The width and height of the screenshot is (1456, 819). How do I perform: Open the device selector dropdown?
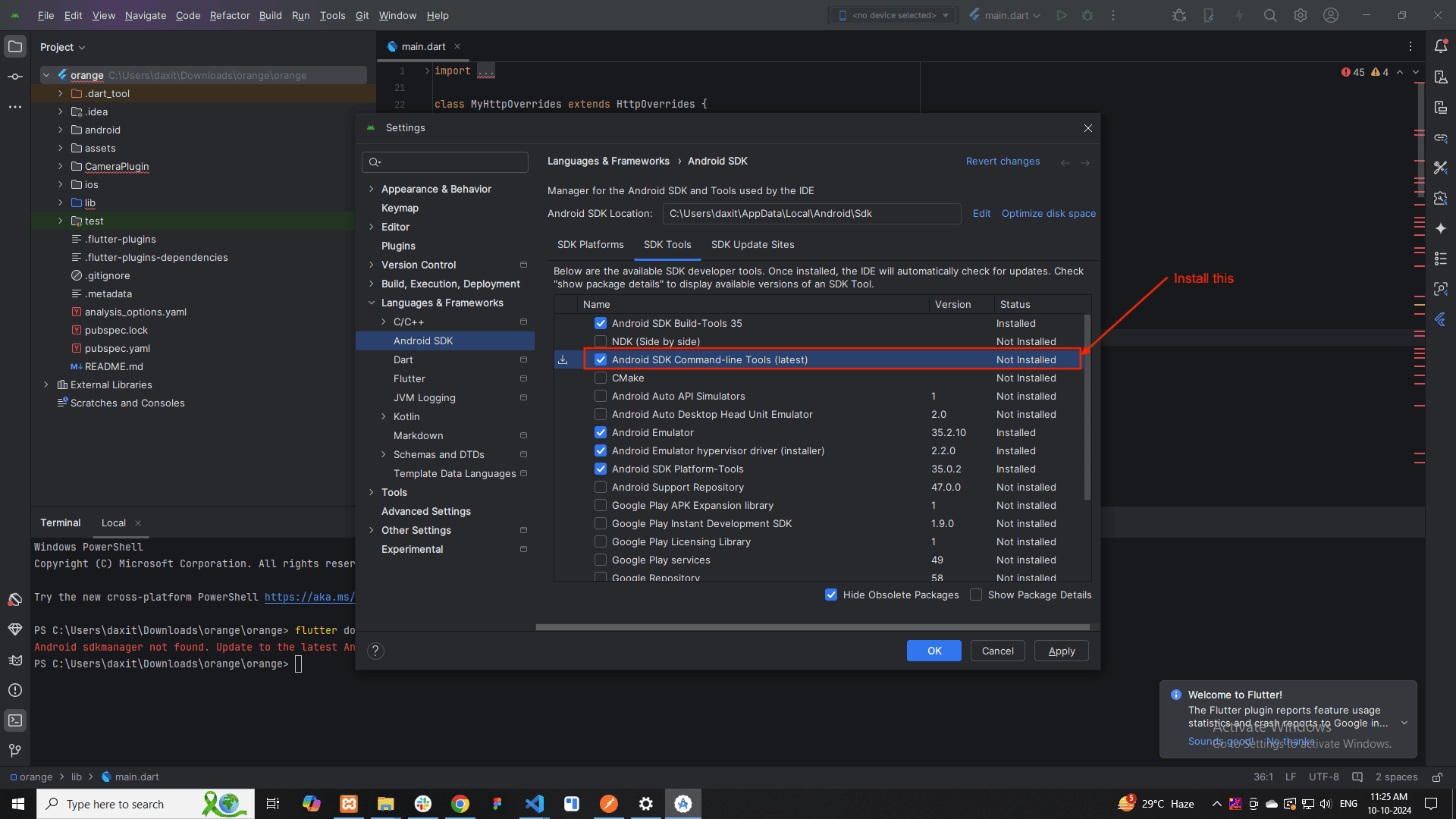pyautogui.click(x=894, y=15)
